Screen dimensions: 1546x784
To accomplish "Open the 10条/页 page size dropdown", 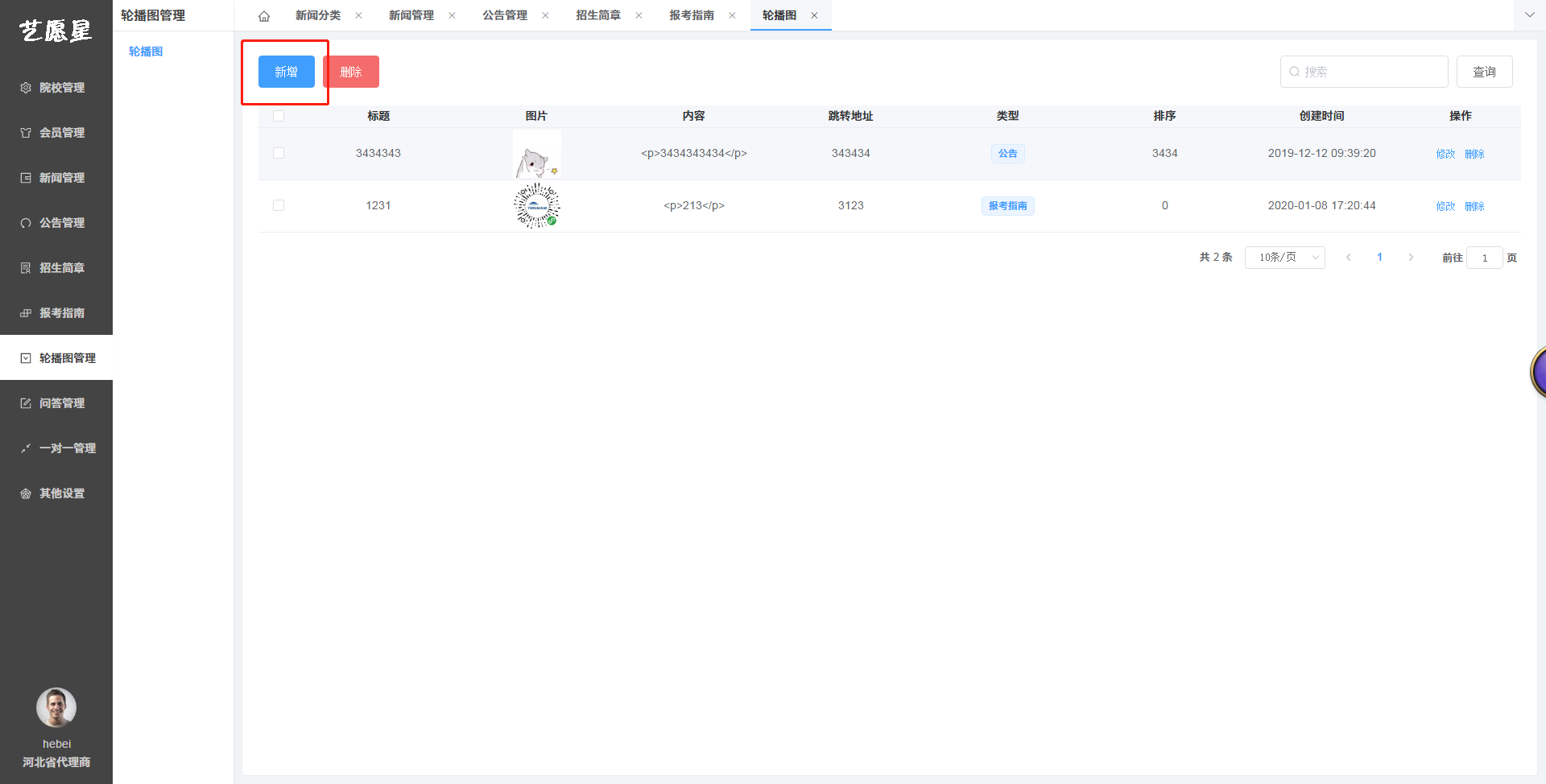I will (1285, 258).
